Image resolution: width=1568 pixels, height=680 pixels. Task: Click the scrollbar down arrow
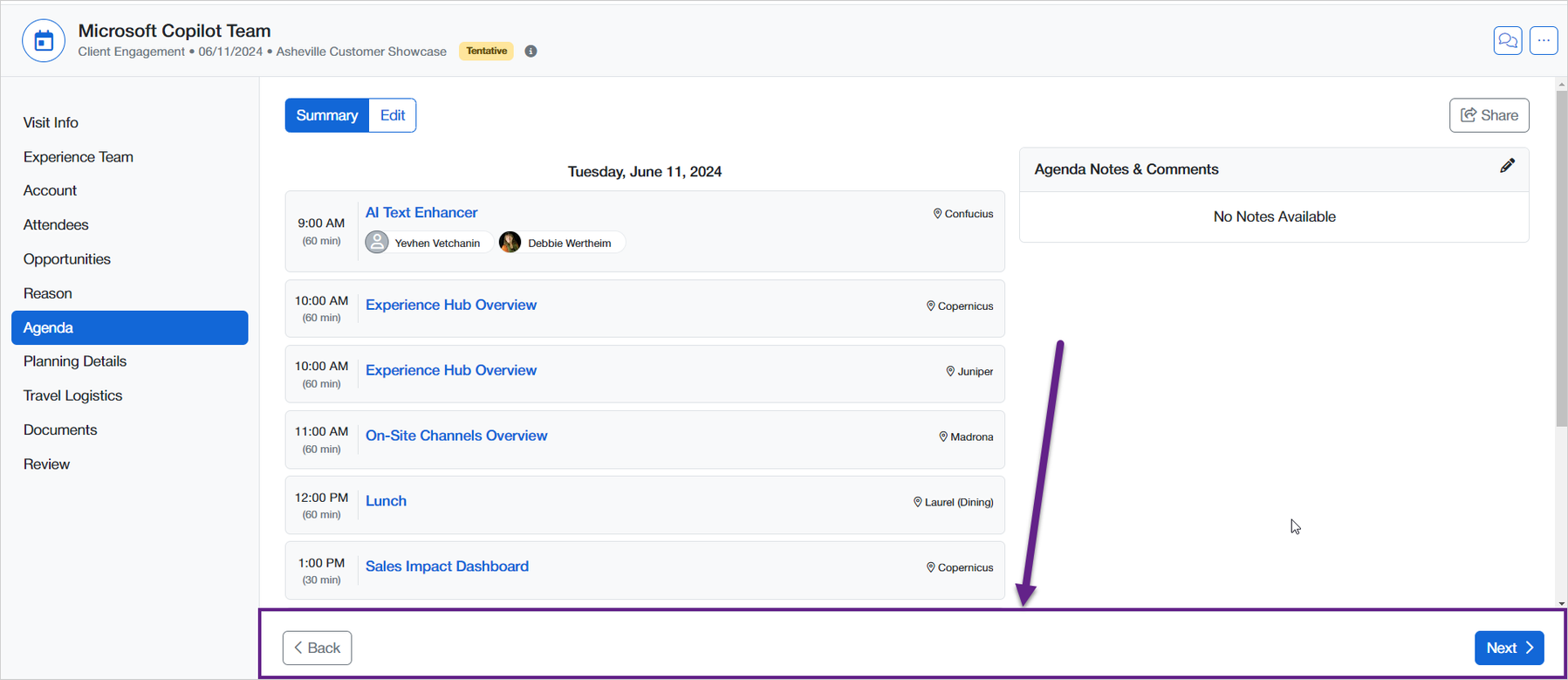click(1561, 603)
